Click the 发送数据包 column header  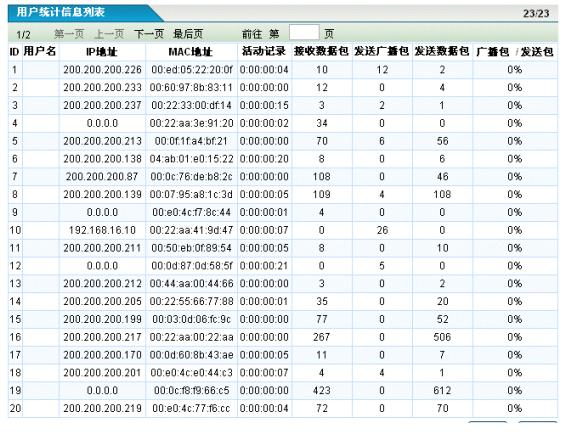[442, 51]
